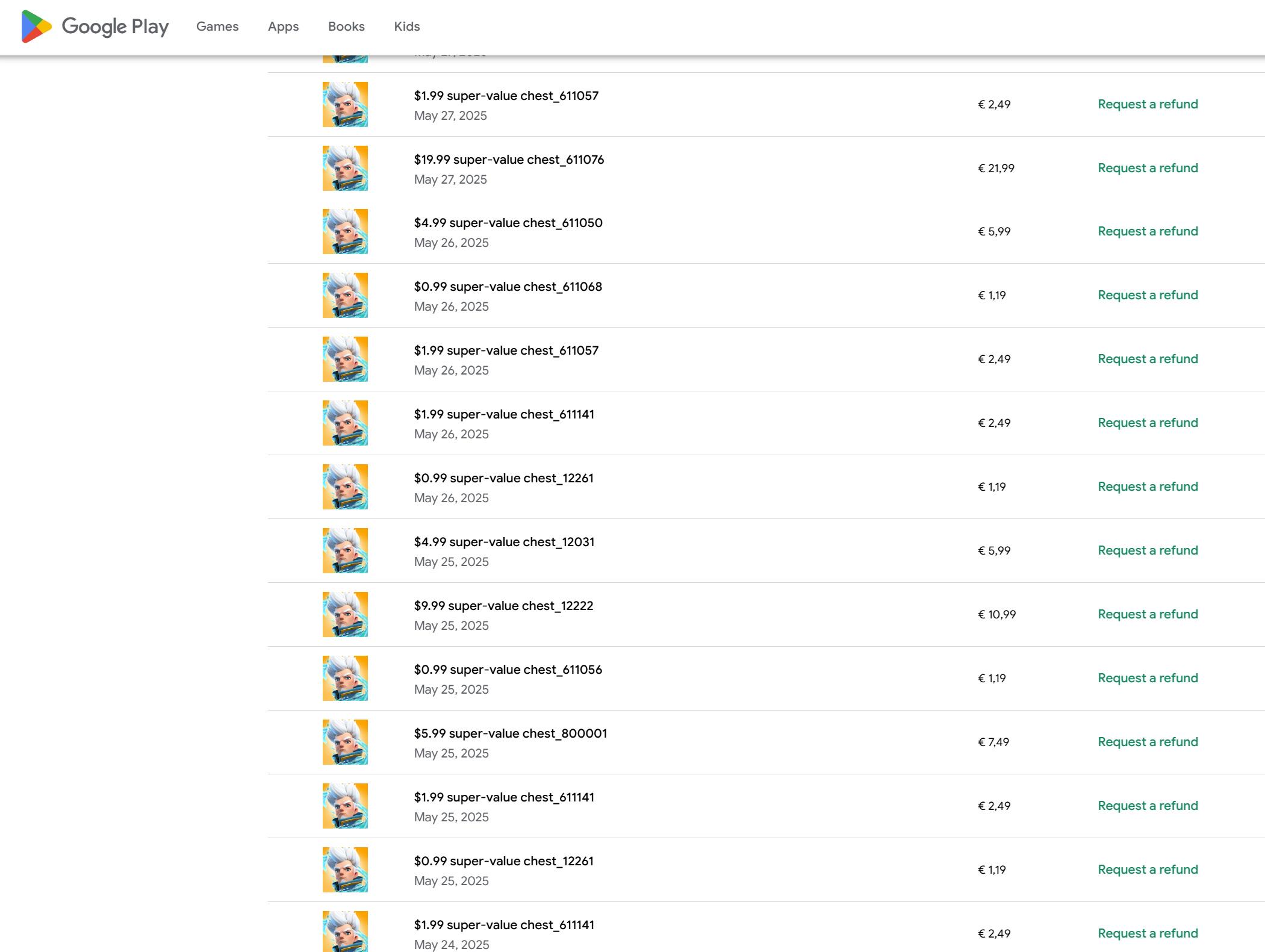Click game icon for $19.99 chest_611076
Viewport: 1265px width, 952px height.
pyautogui.click(x=345, y=168)
